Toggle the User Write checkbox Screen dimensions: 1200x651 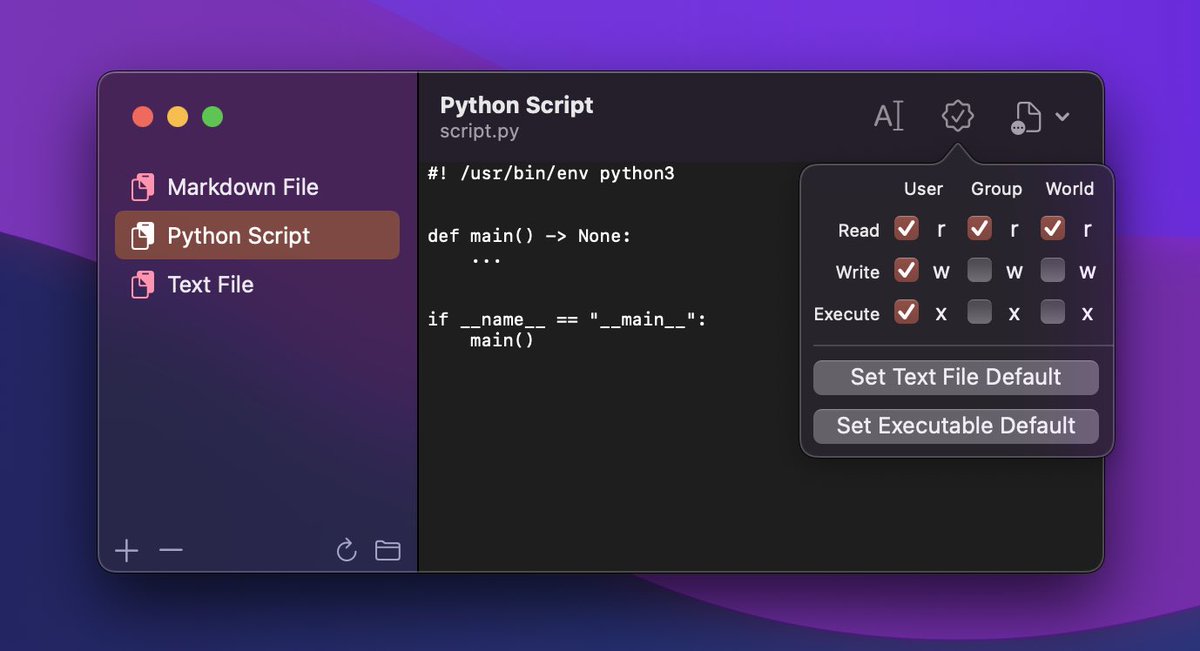[x=906, y=270]
